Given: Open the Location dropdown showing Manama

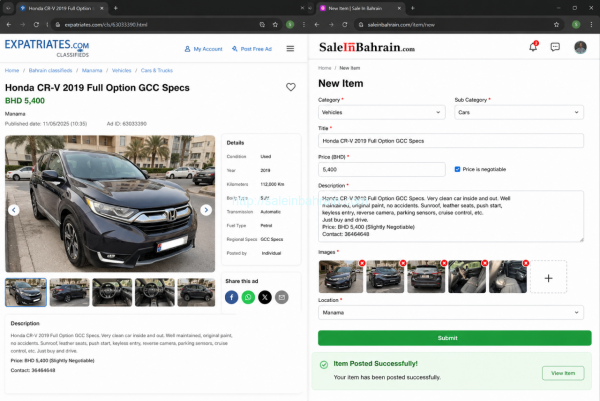Looking at the screenshot, I should click(x=451, y=313).
